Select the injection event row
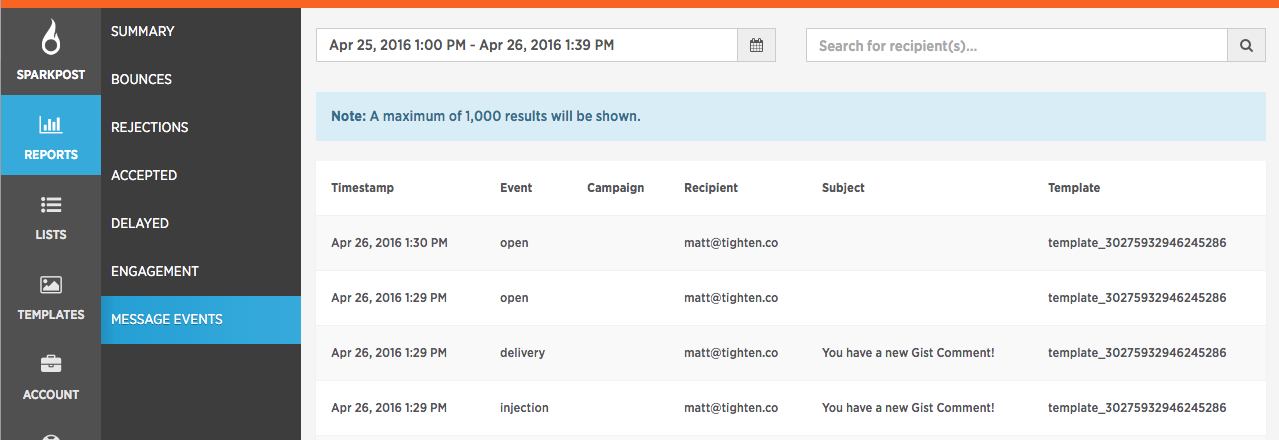The height and width of the screenshot is (440, 1279). tap(790, 408)
